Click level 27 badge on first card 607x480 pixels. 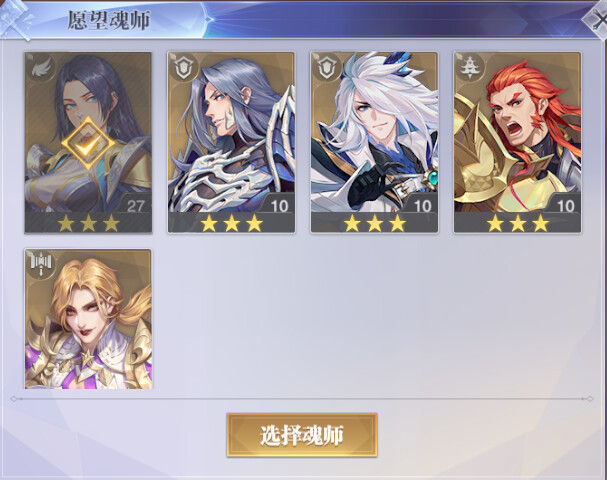coord(135,206)
